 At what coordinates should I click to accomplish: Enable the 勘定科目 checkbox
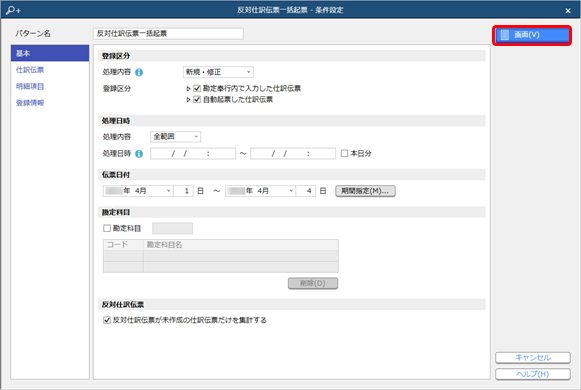coord(107,228)
